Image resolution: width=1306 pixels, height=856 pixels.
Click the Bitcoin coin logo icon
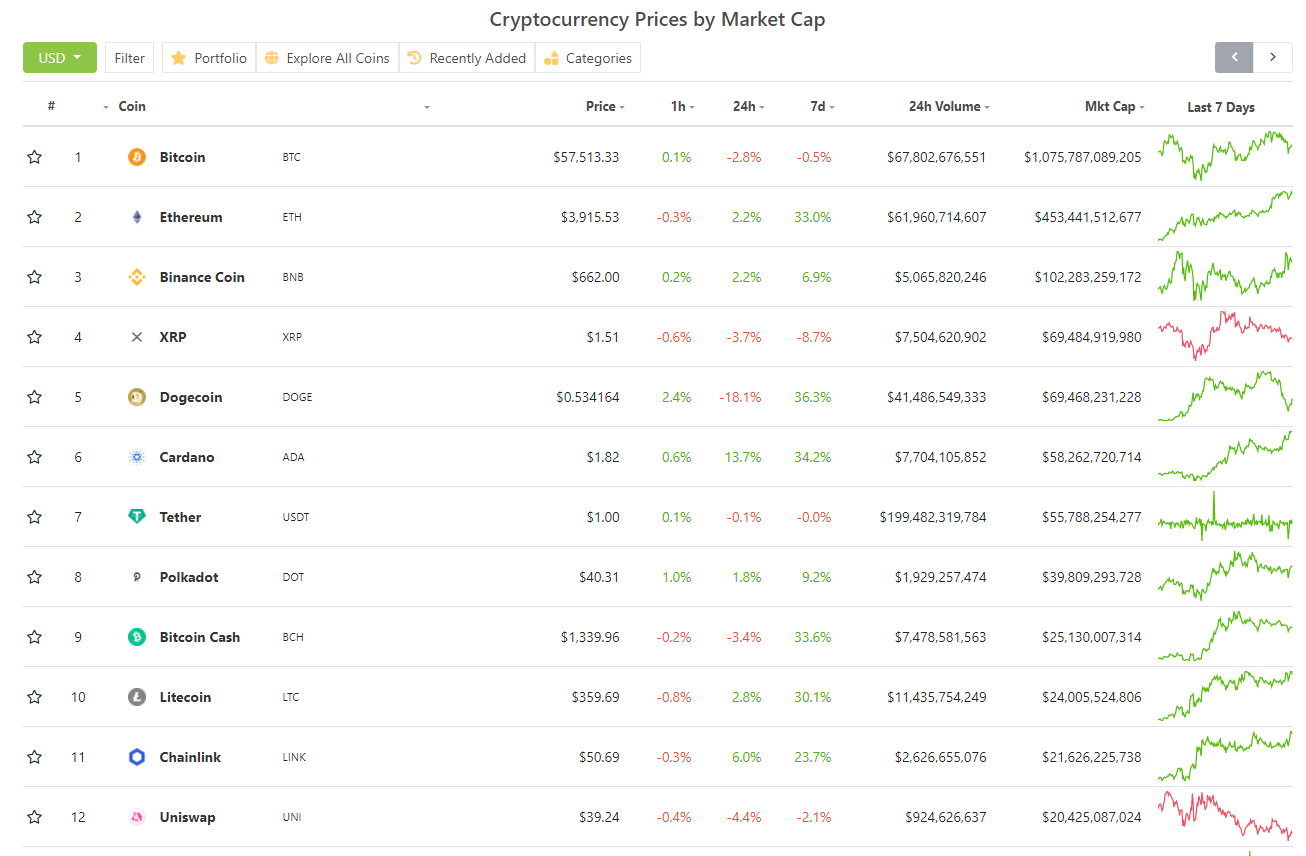point(137,157)
